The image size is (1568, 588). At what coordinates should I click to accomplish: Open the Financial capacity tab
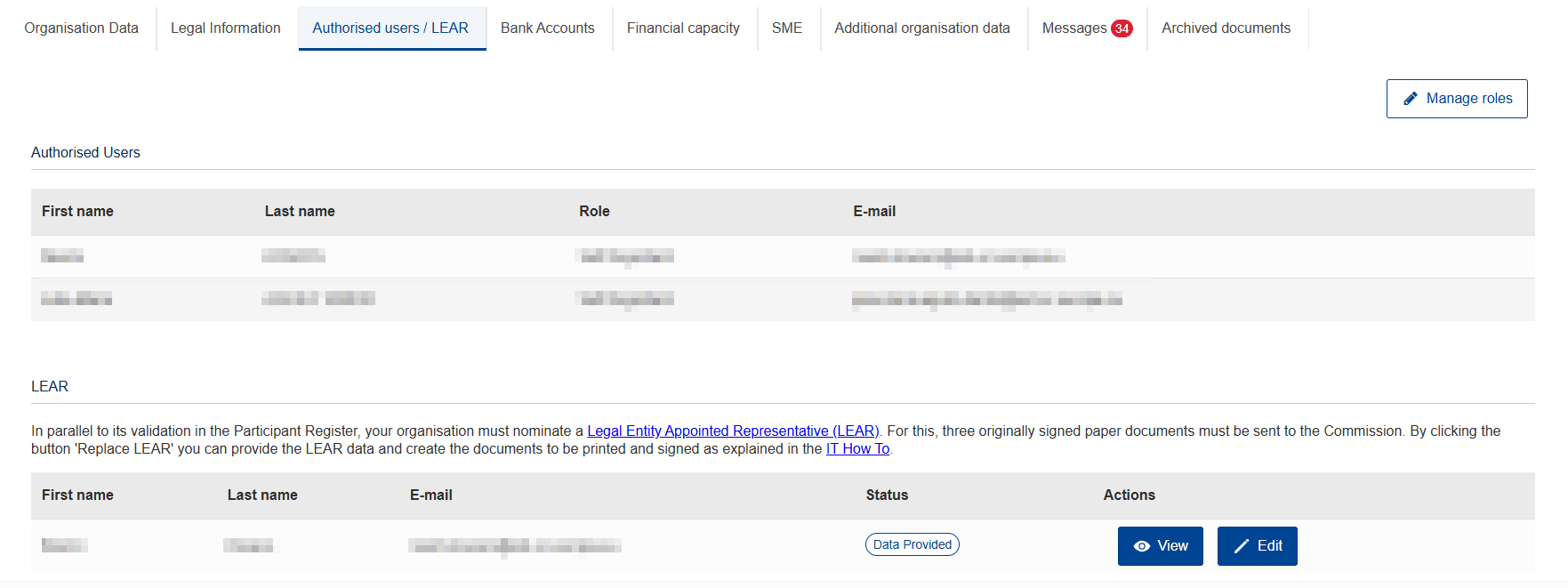(683, 28)
